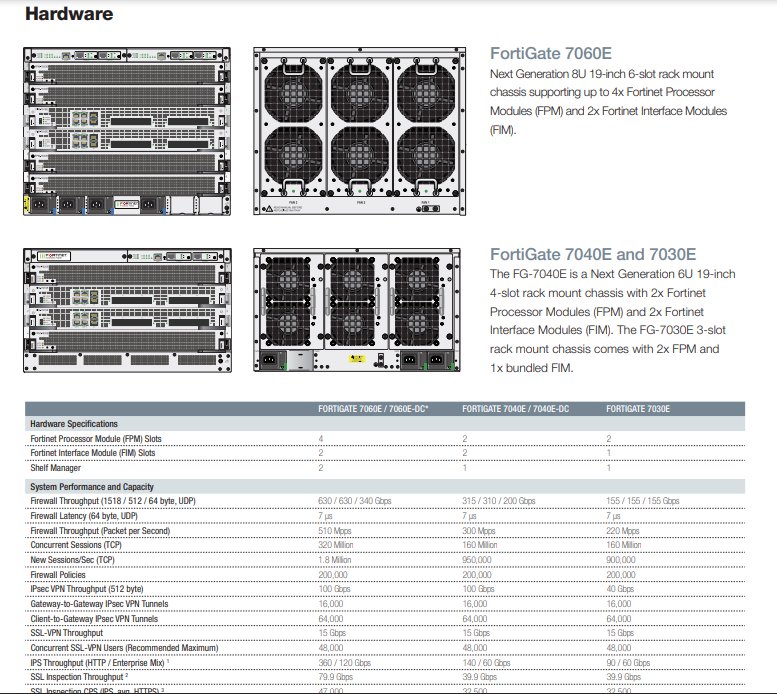Click the "System Performance and Capacity" section row
This screenshot has width=777, height=694.
click(x=385, y=486)
